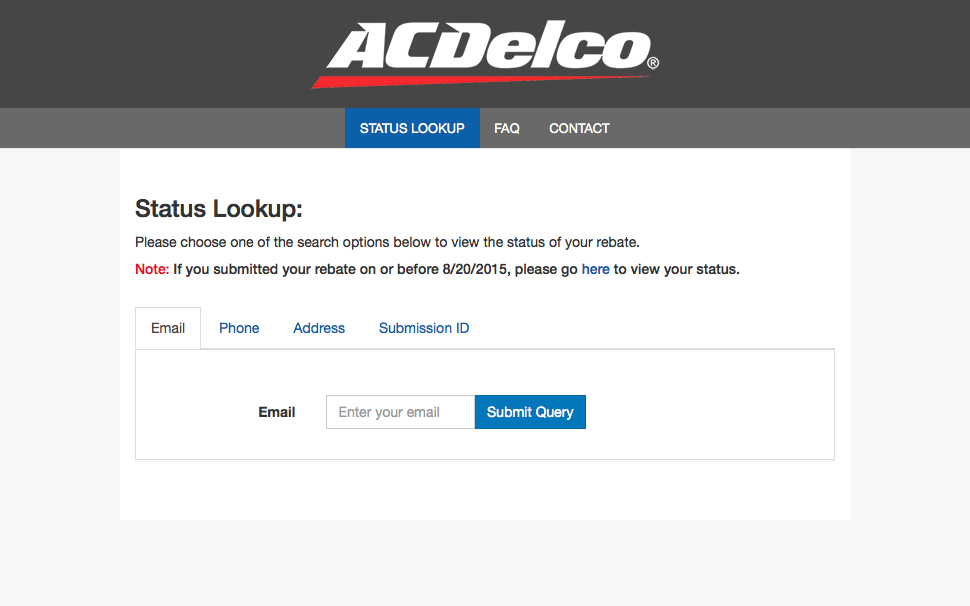The height and width of the screenshot is (606, 970).
Task: Open the Contact navigation link
Action: click(579, 128)
